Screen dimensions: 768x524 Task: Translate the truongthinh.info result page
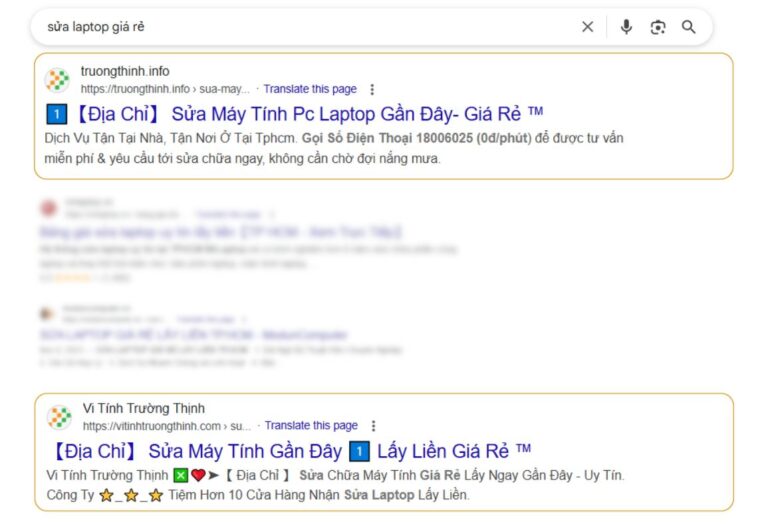tap(310, 89)
